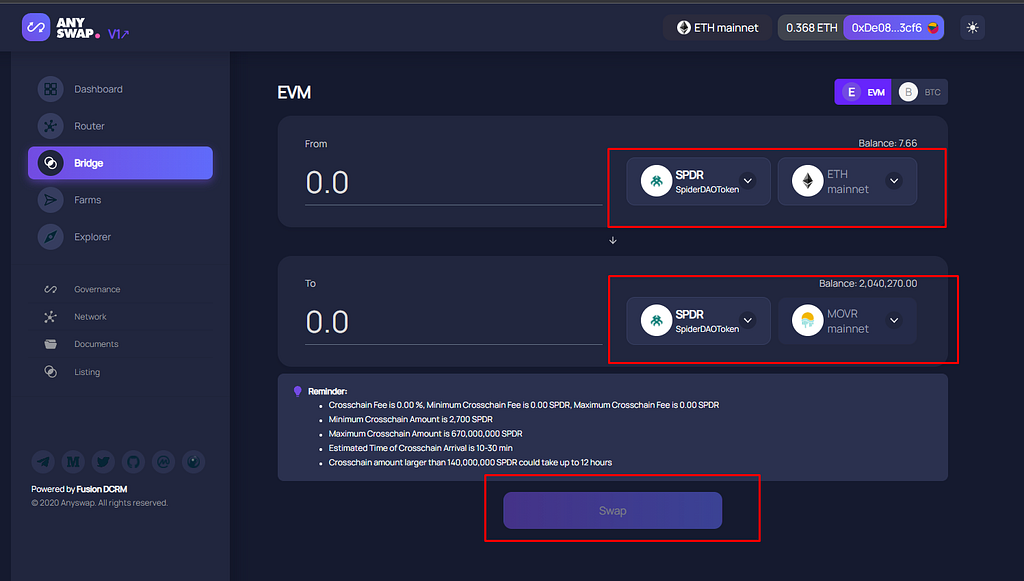This screenshot has height=581, width=1024.
Task: Click the EVM page heading
Action: pyautogui.click(x=294, y=93)
